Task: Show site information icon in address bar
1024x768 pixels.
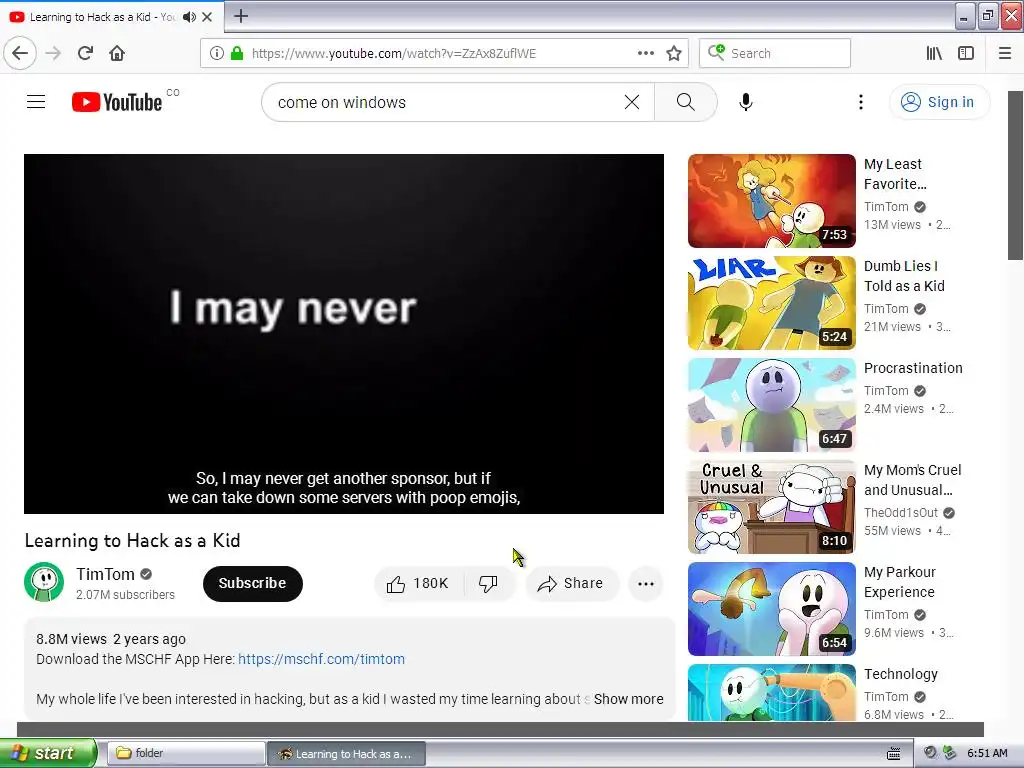Action: coord(217,53)
